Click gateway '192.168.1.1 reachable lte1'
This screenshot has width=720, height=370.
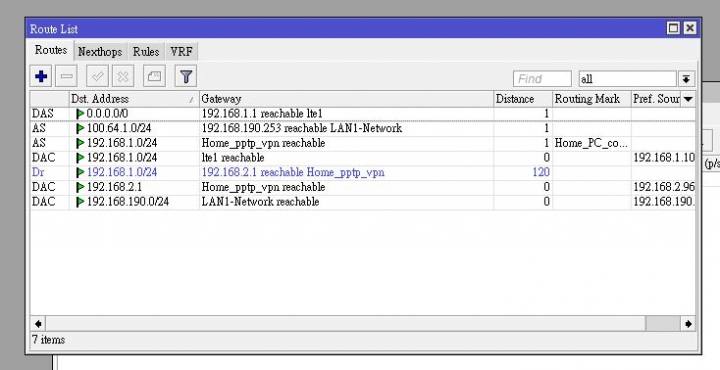pyautogui.click(x=262, y=113)
